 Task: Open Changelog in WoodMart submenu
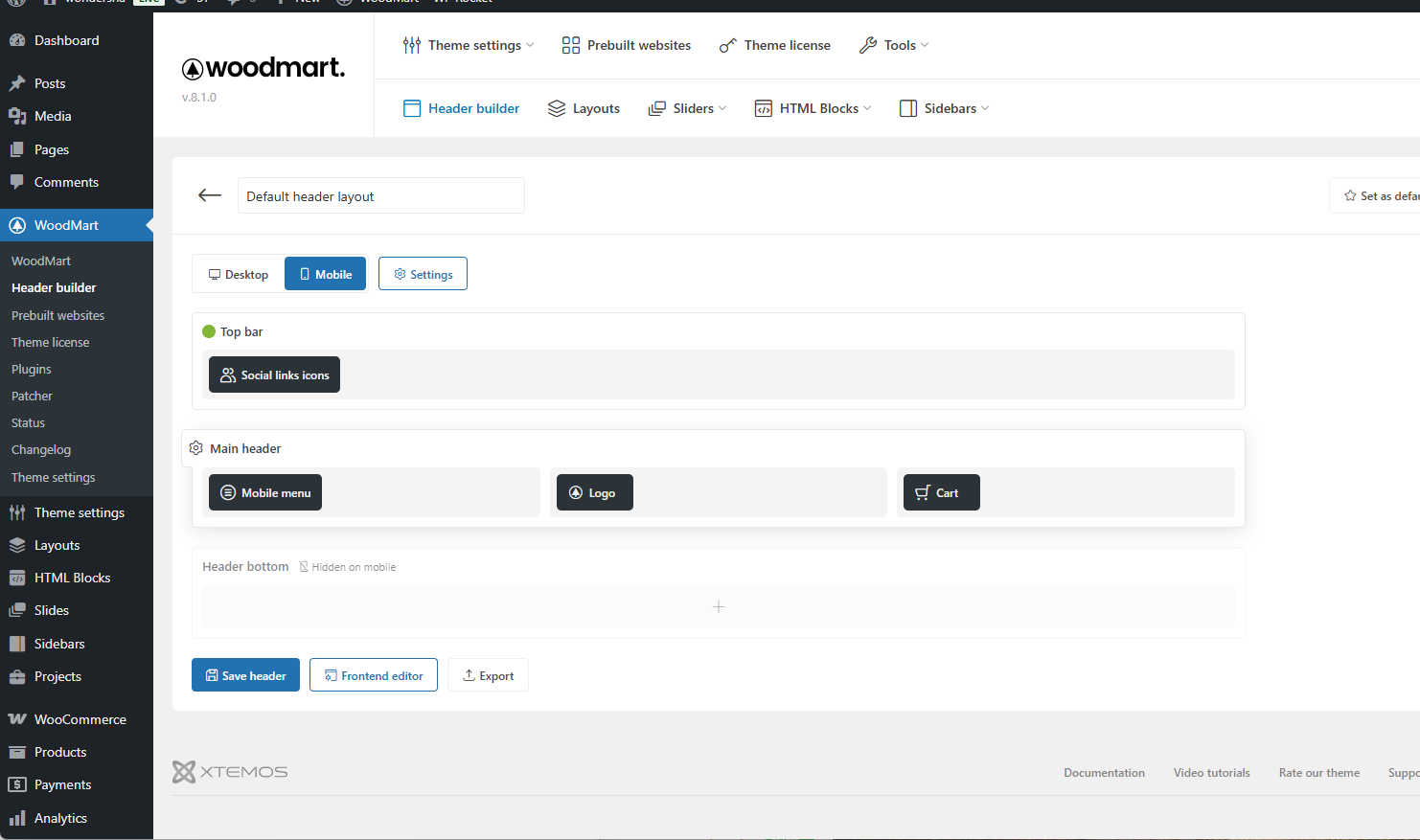point(41,449)
